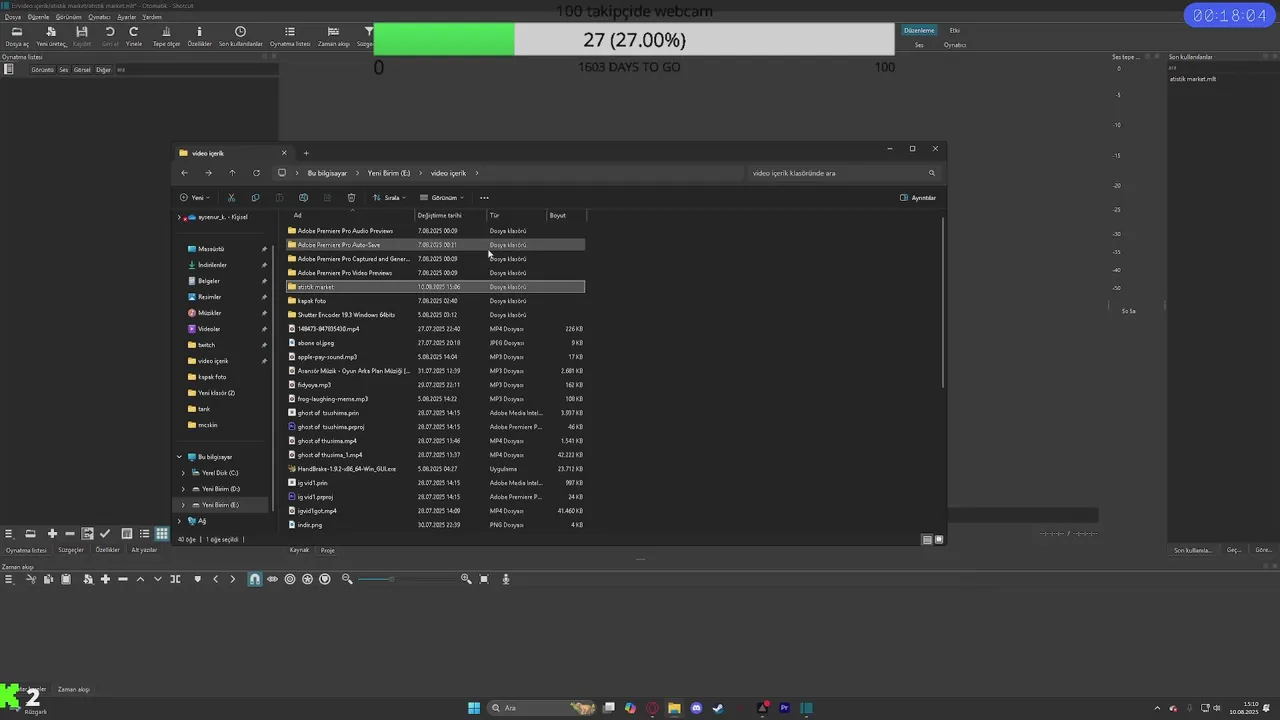Click record audio microphone icon in timeline

[506, 579]
